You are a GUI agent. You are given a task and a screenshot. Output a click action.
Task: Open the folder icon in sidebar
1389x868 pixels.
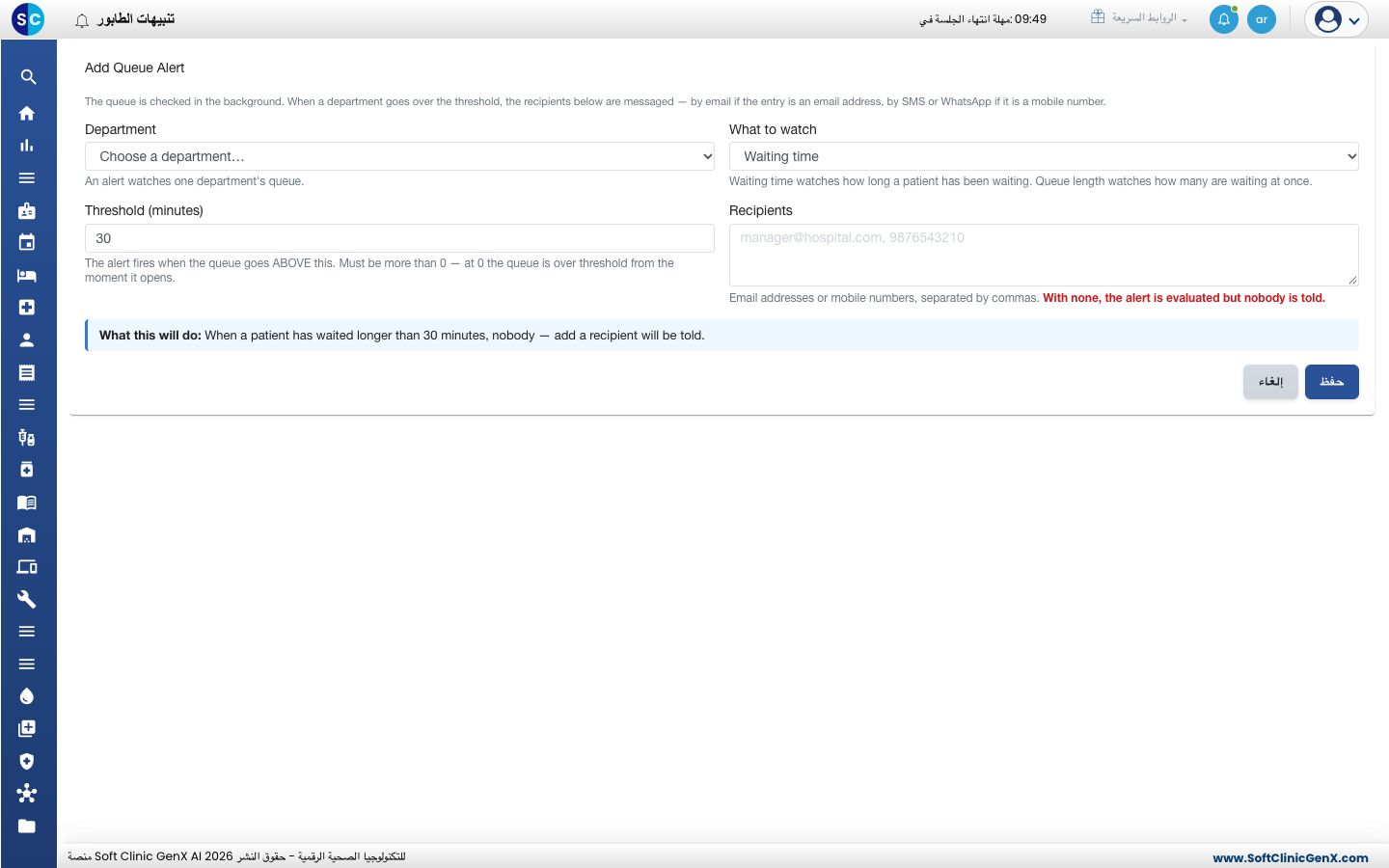[x=27, y=826]
